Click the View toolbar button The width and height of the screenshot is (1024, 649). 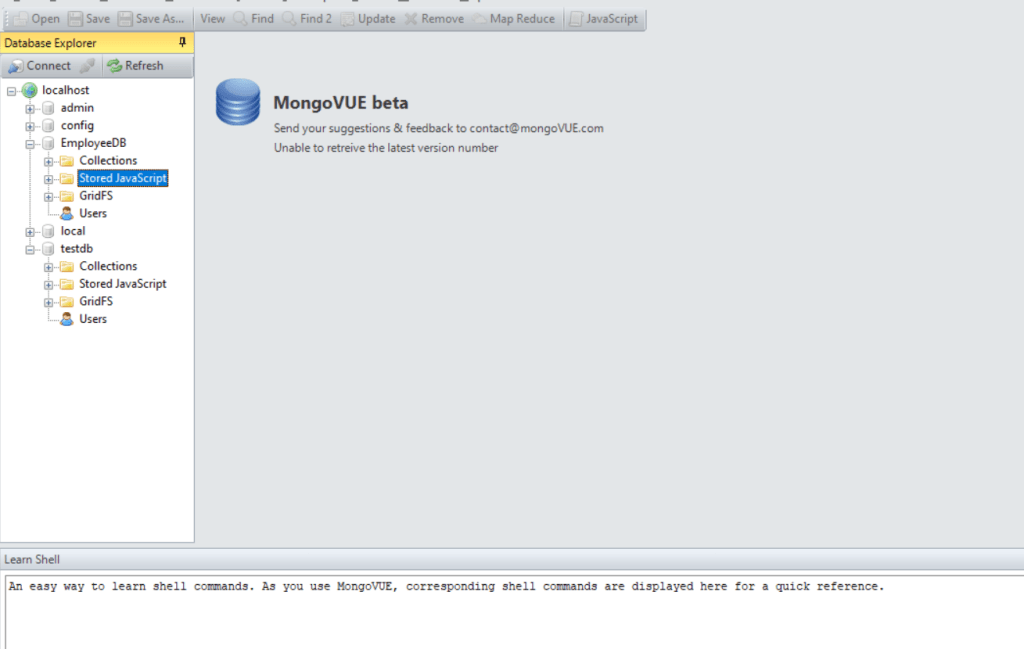pyautogui.click(x=212, y=18)
